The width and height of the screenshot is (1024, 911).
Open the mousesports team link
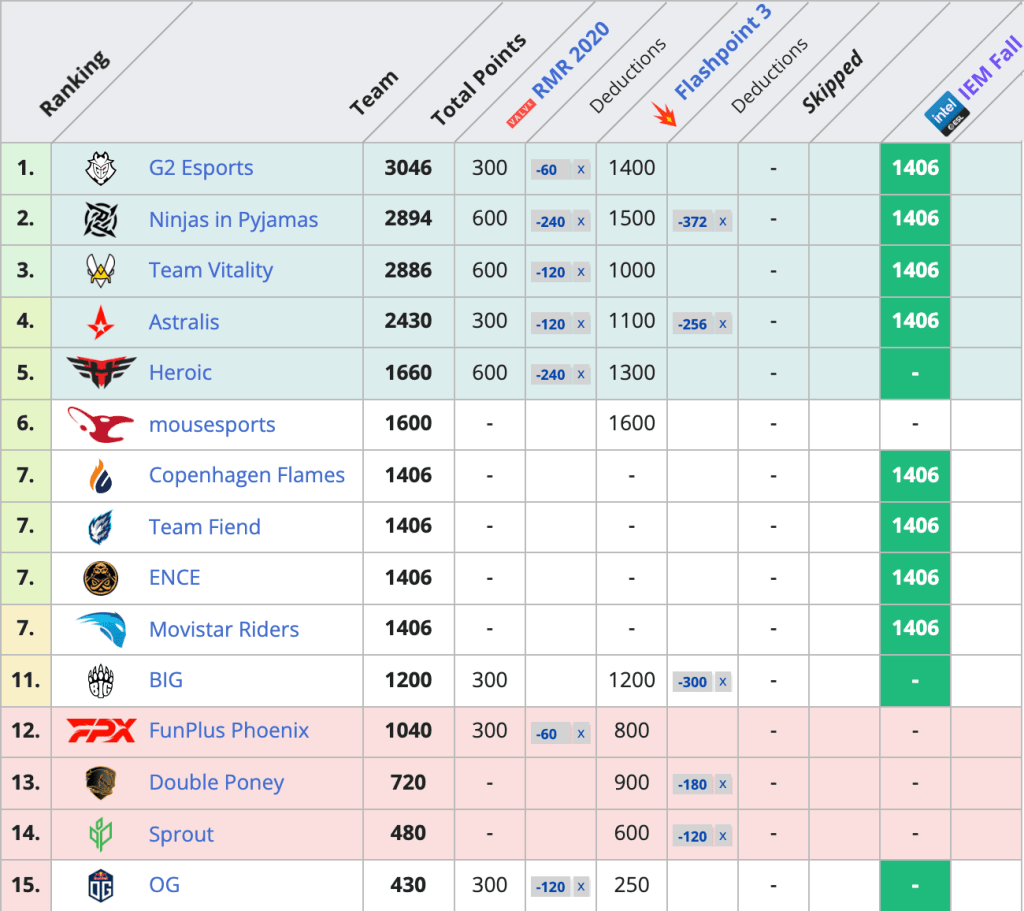(212, 424)
